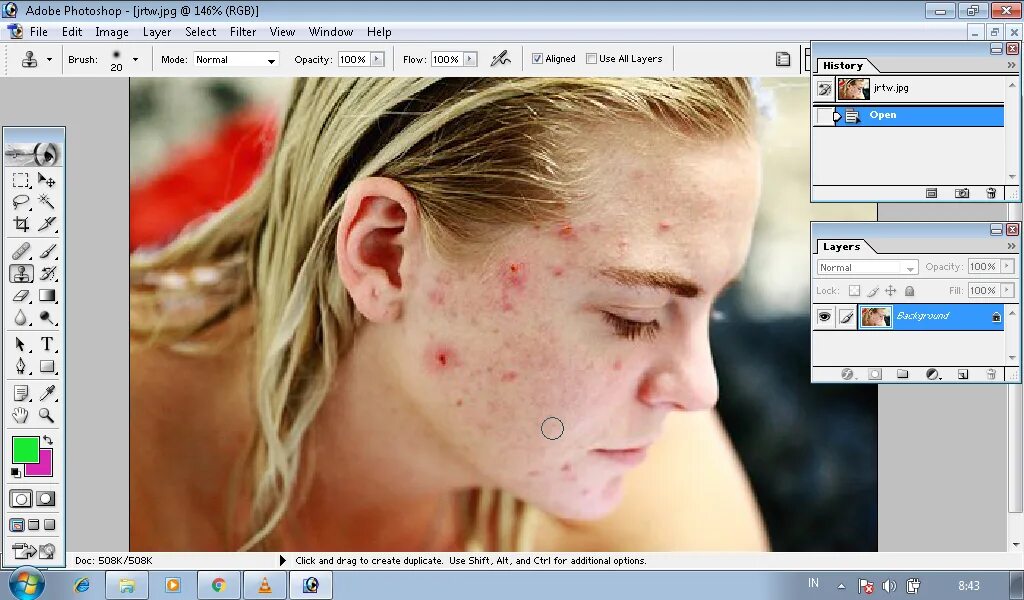Reset to default foreground and background colors

(x=16, y=472)
